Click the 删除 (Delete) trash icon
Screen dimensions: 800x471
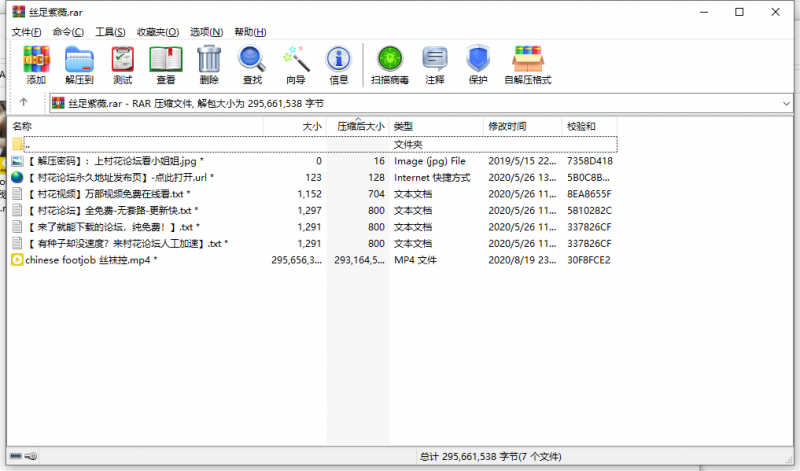point(209,64)
